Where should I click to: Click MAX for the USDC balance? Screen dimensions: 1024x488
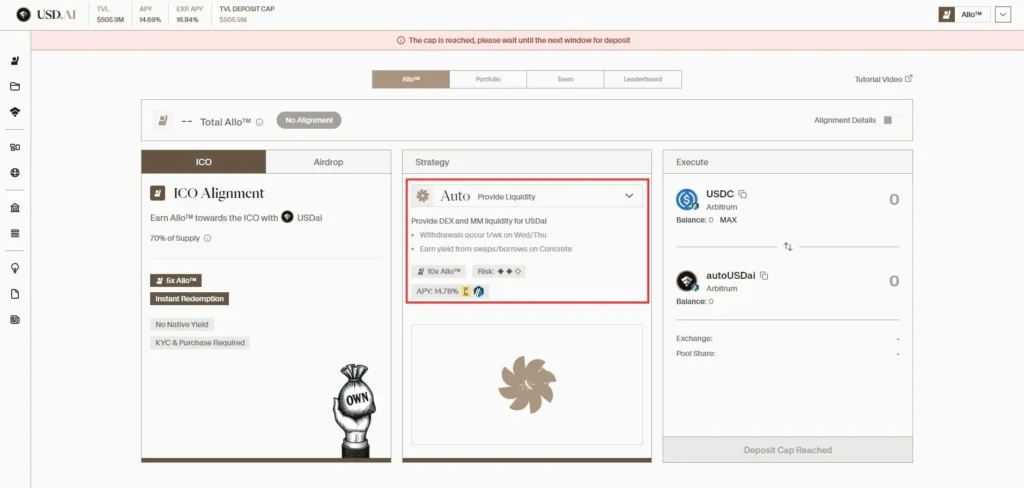click(729, 219)
